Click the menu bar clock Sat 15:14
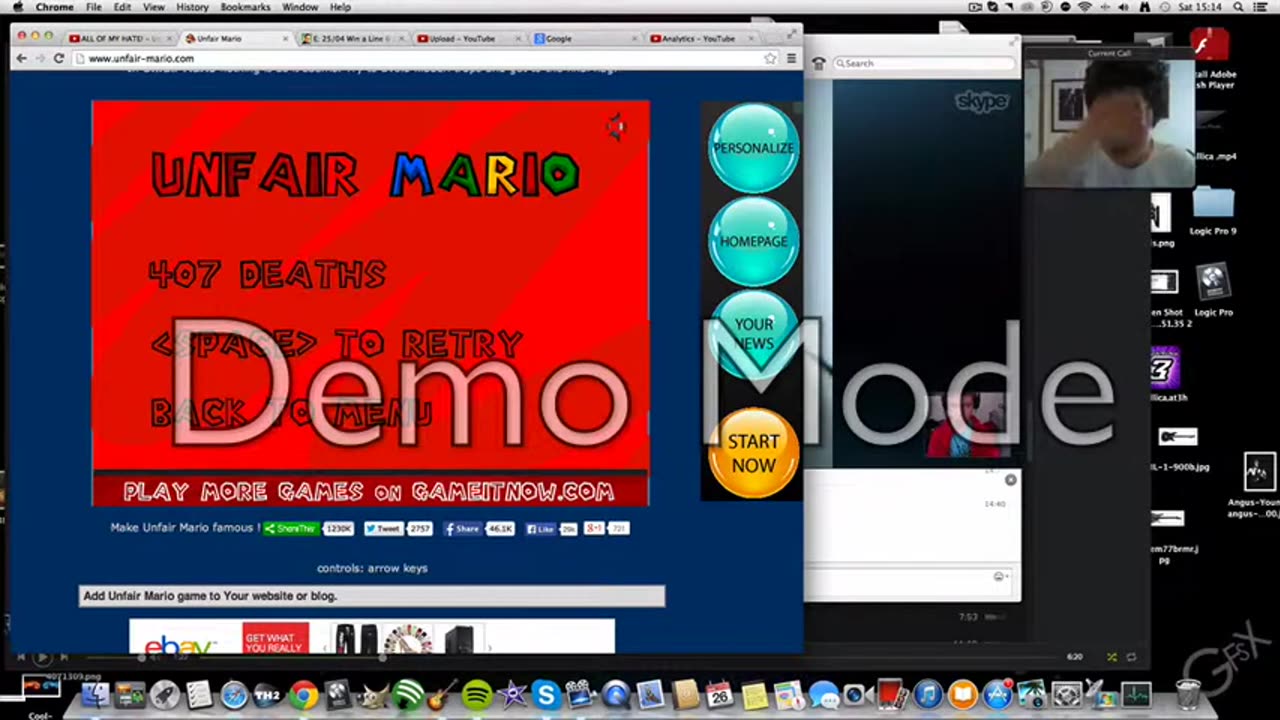This screenshot has height=720, width=1280. pos(1200,7)
